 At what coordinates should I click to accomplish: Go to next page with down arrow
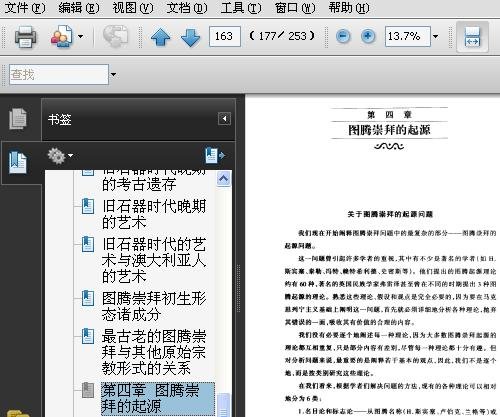click(190, 37)
